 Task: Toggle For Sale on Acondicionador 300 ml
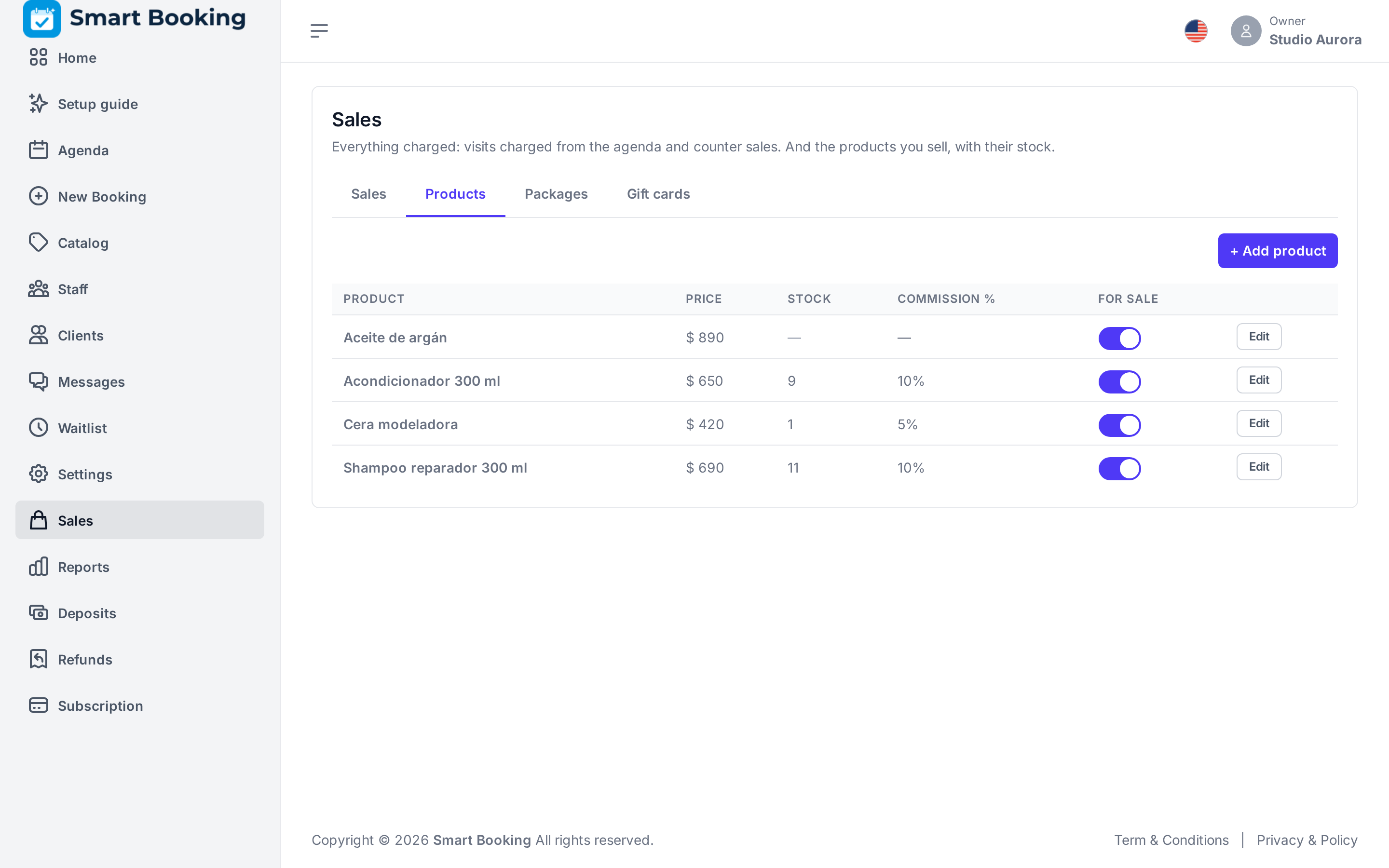coord(1119,382)
